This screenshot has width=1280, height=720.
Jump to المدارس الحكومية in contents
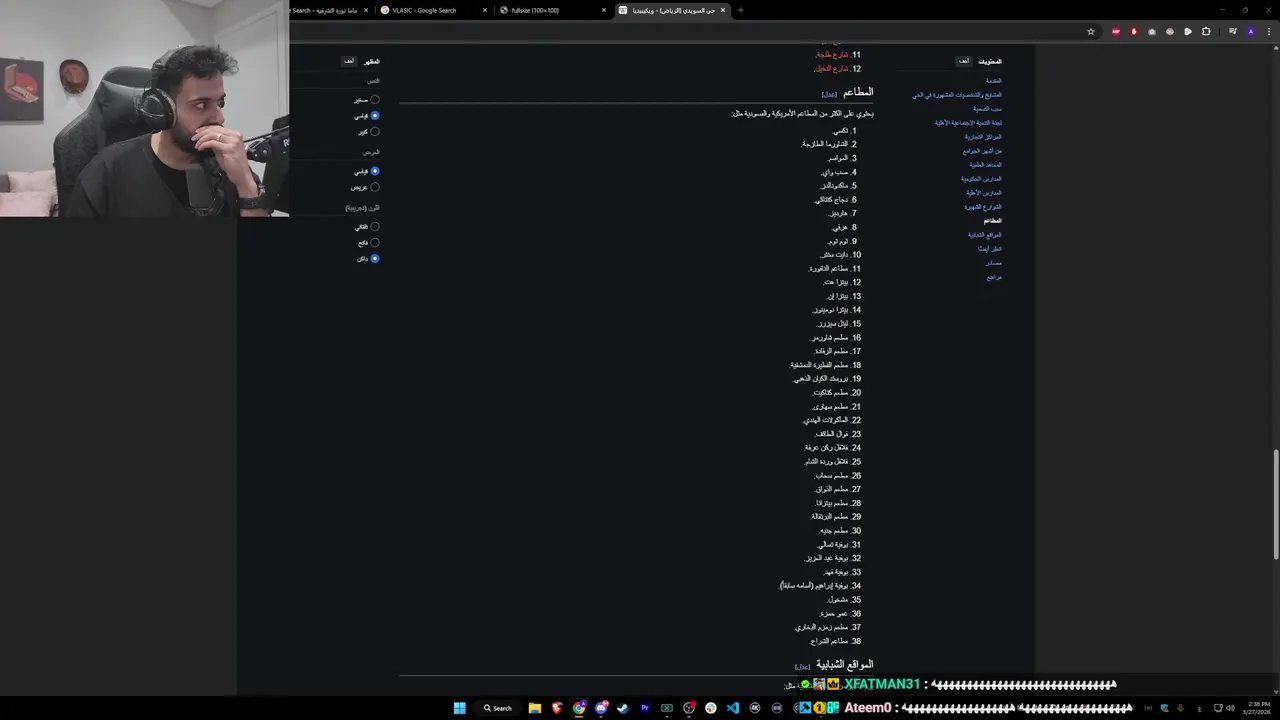click(981, 179)
